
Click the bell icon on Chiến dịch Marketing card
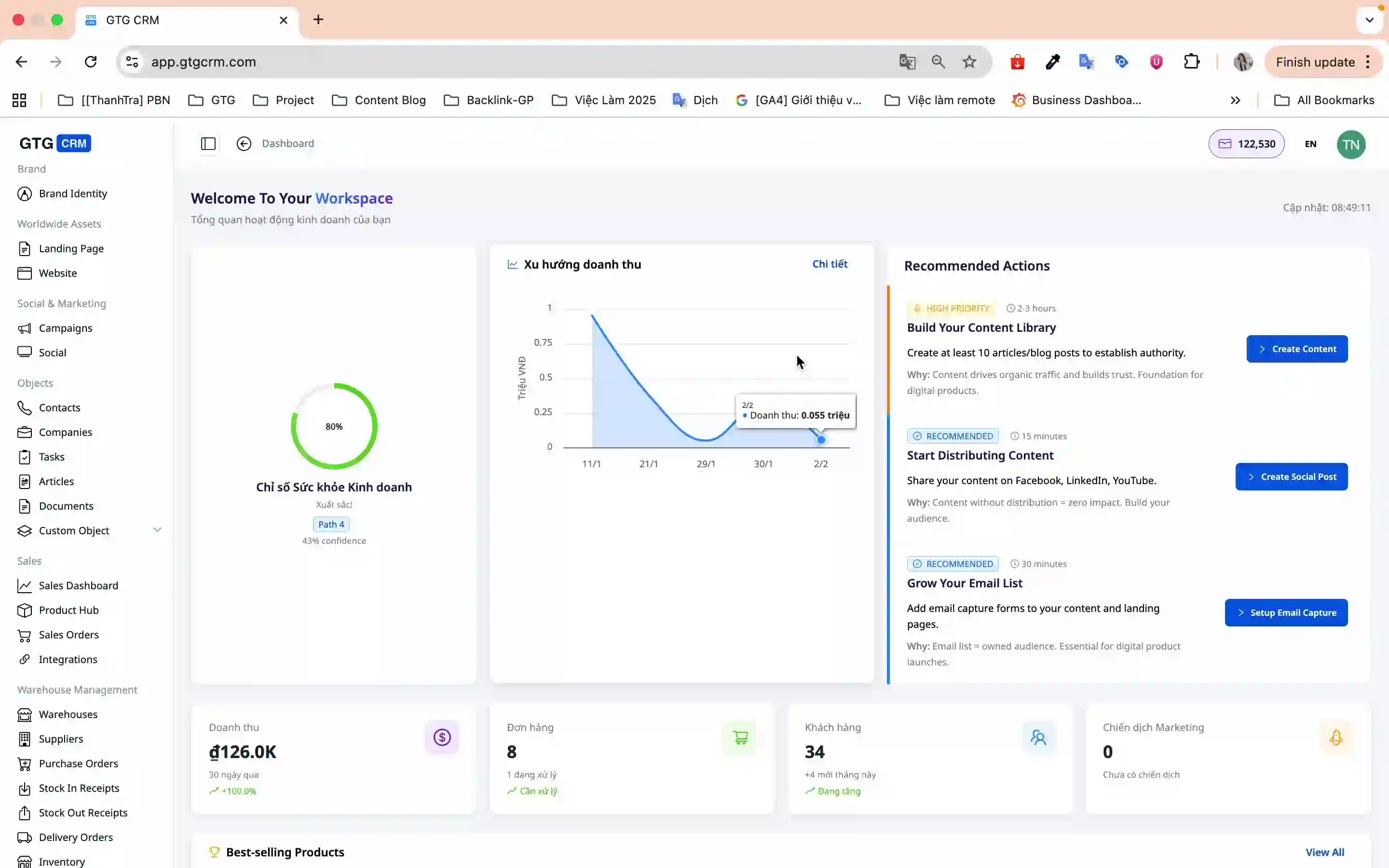1336,737
